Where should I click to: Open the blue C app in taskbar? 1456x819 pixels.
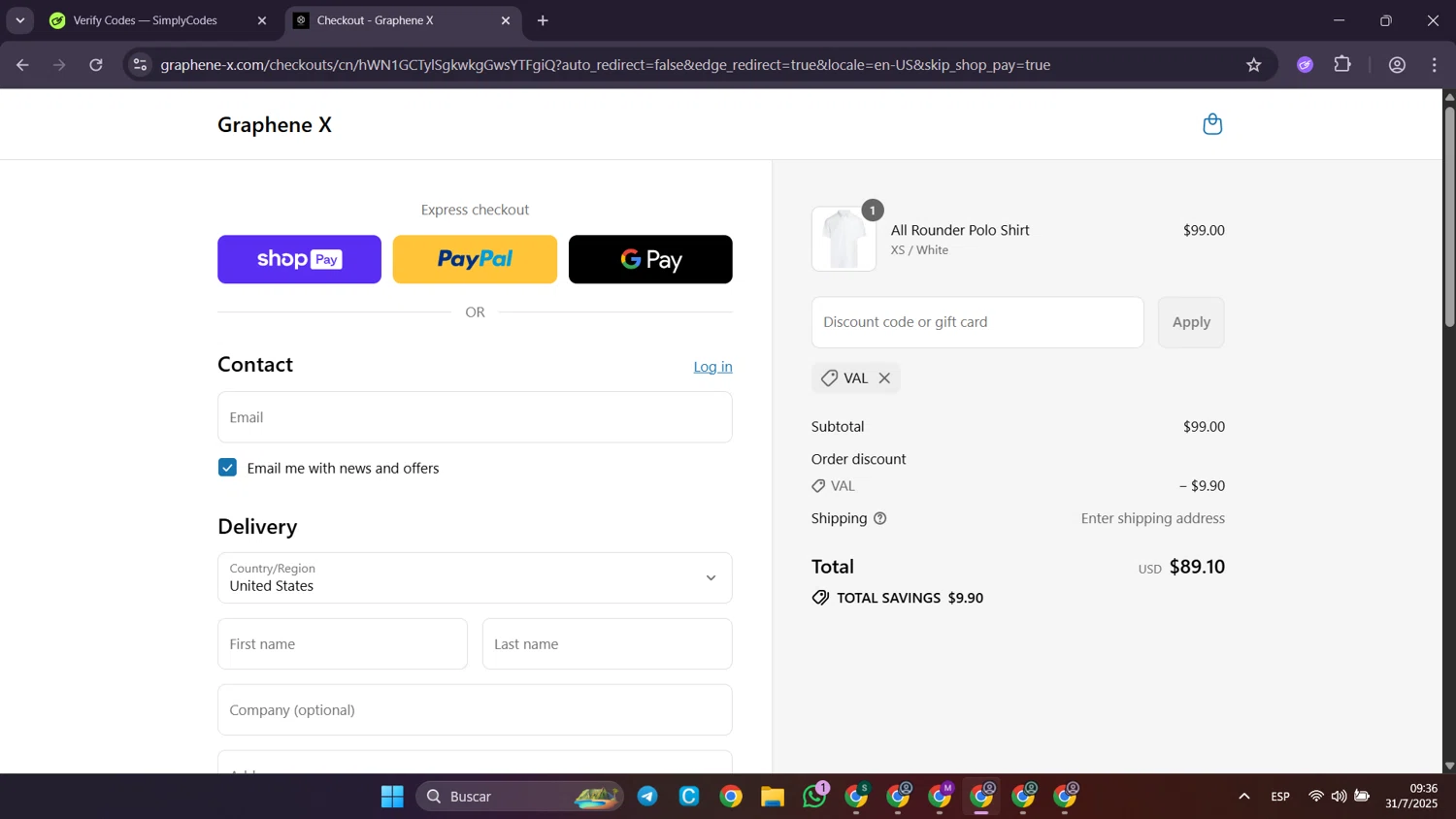(x=689, y=797)
